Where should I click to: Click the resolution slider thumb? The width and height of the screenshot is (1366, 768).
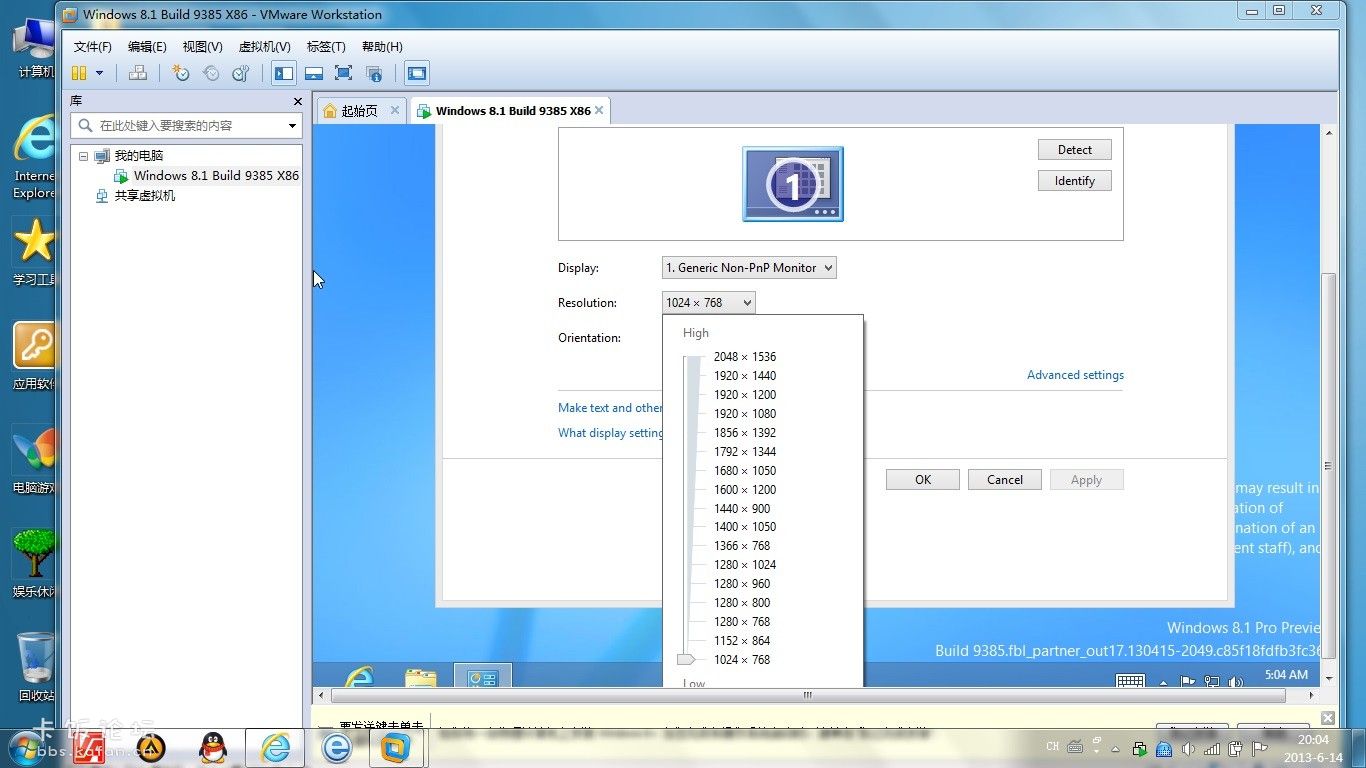coord(686,660)
